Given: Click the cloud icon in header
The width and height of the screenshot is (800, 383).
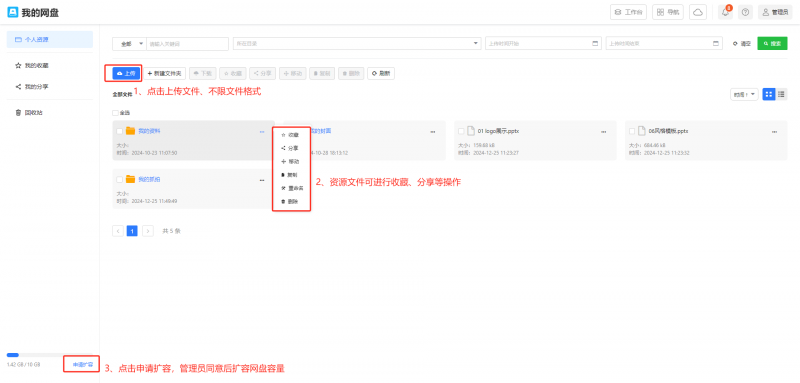Looking at the screenshot, I should pyautogui.click(x=697, y=12).
